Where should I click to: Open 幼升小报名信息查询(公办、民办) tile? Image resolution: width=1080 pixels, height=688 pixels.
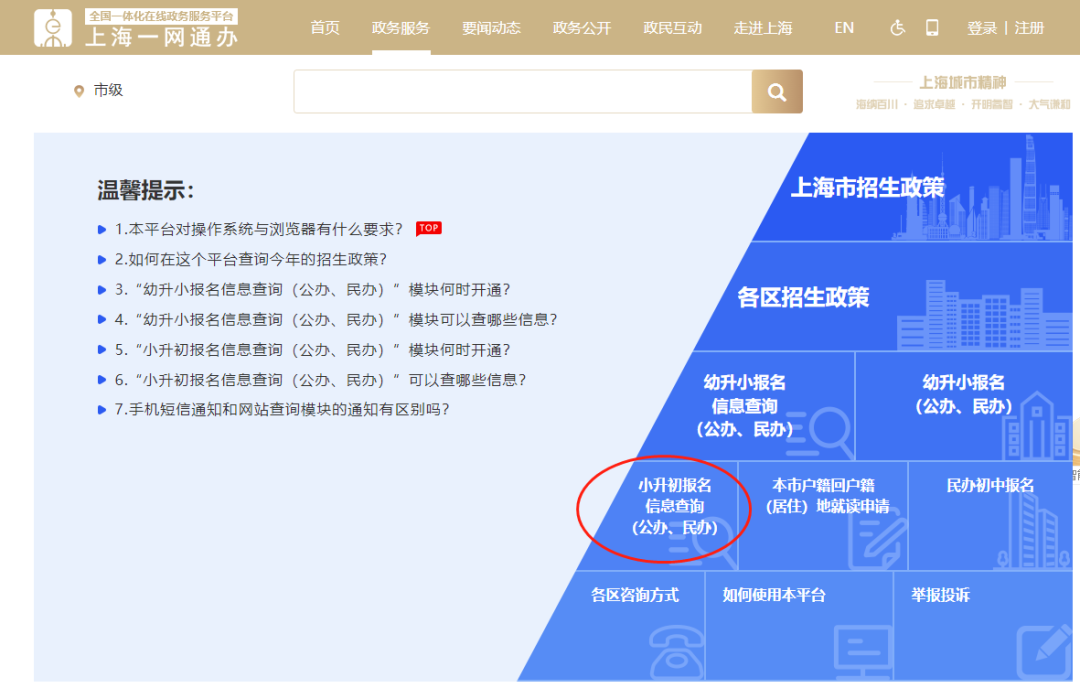[745, 406]
